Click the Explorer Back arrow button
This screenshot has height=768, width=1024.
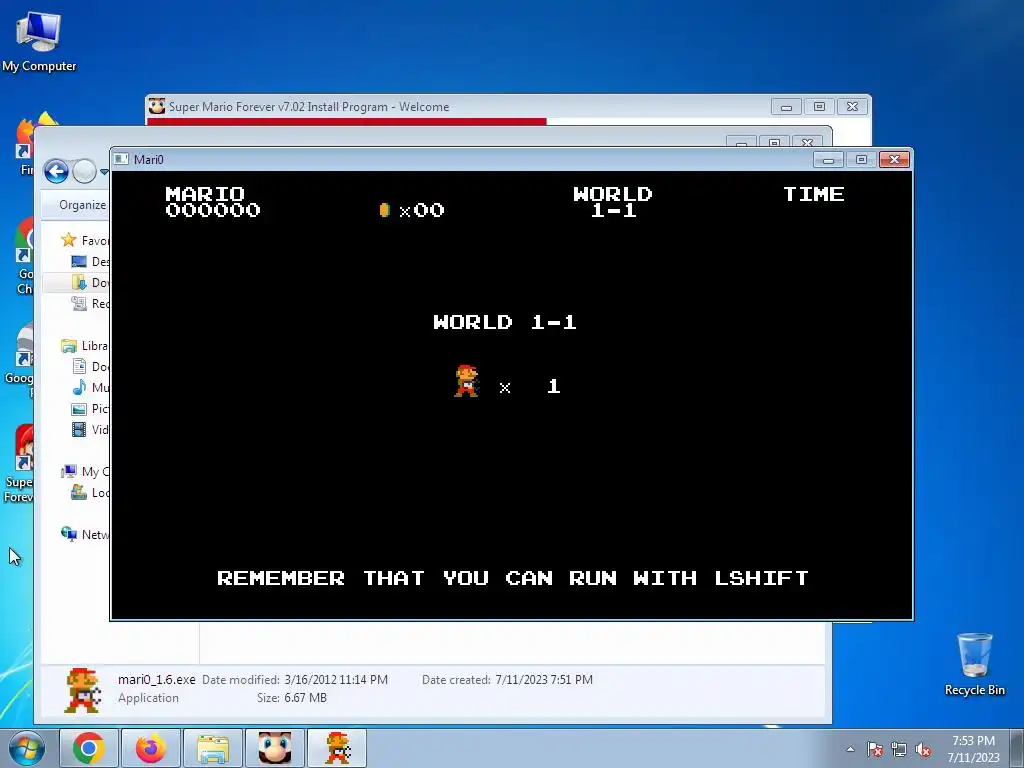point(56,172)
